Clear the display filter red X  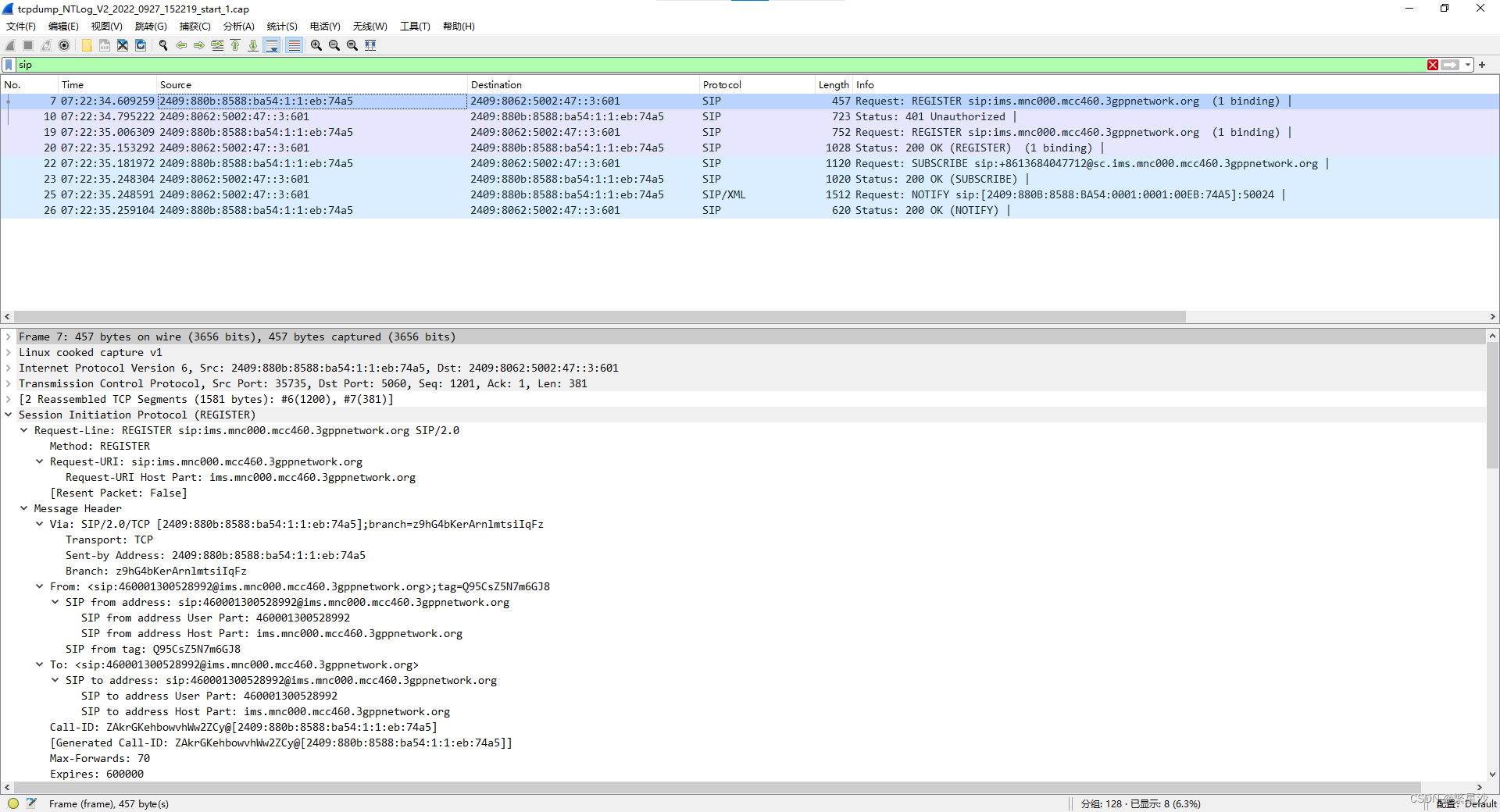pos(1433,65)
